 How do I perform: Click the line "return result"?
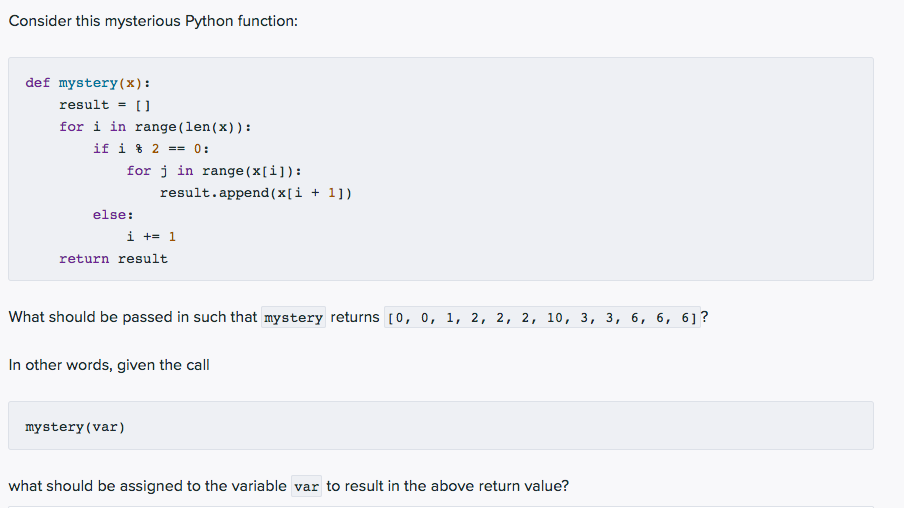(113, 258)
